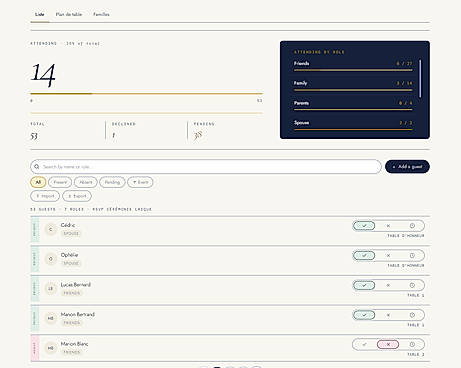Click Ophélie's avatar initial circle
The width and height of the screenshot is (461, 368).
tap(51, 259)
